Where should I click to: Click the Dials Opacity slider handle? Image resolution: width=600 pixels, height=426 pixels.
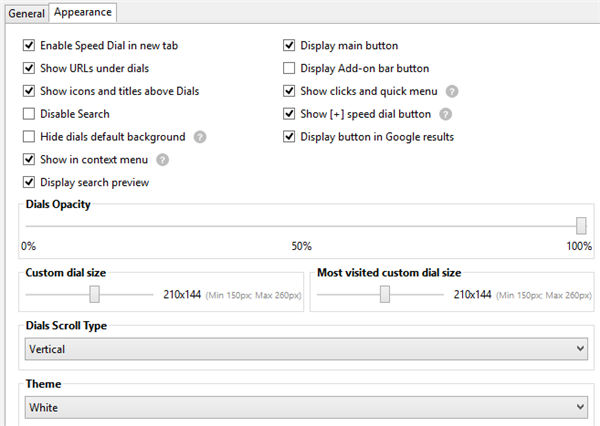click(581, 226)
